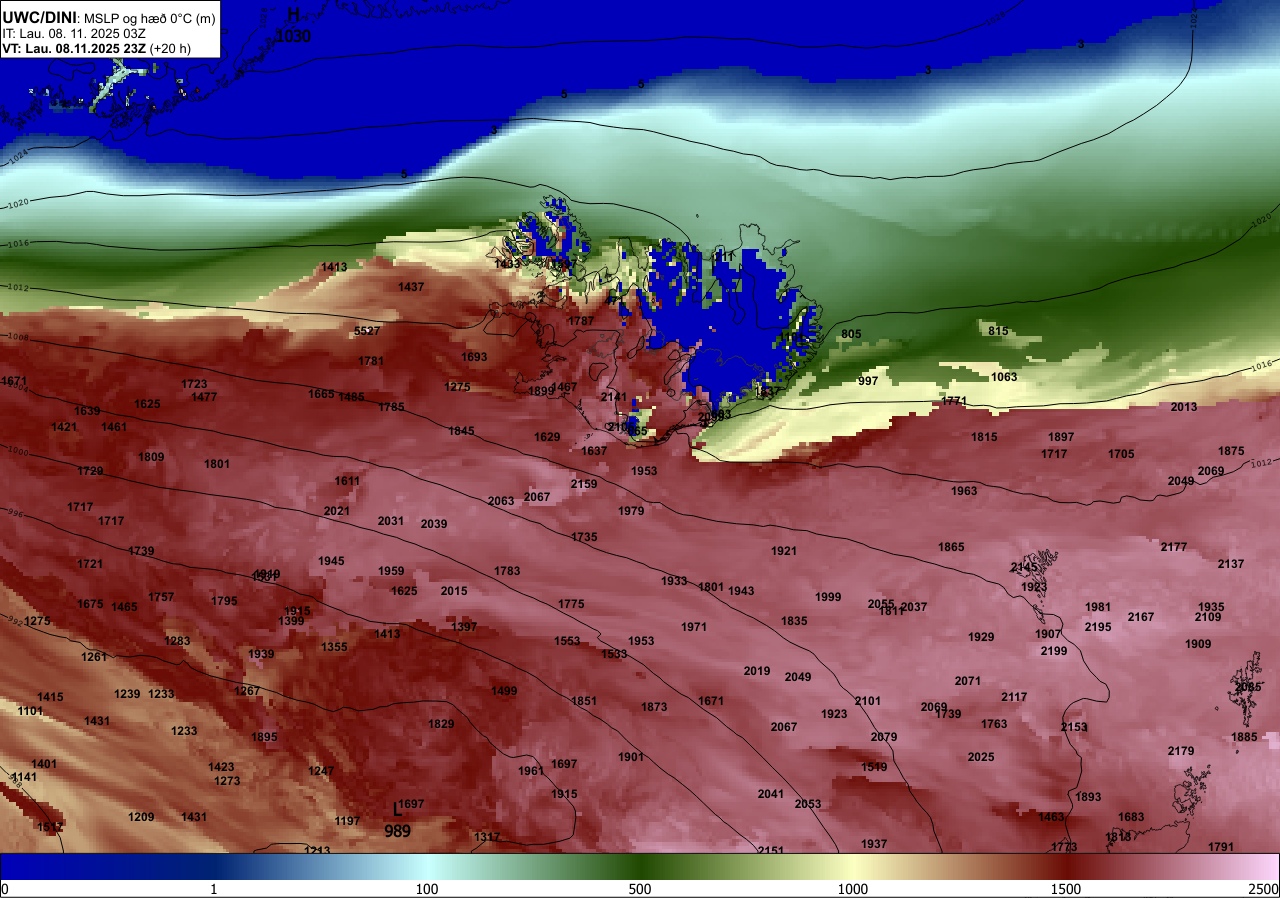Click the height value 997
Image resolution: width=1280 pixels, height=898 pixels.
pyautogui.click(x=868, y=381)
